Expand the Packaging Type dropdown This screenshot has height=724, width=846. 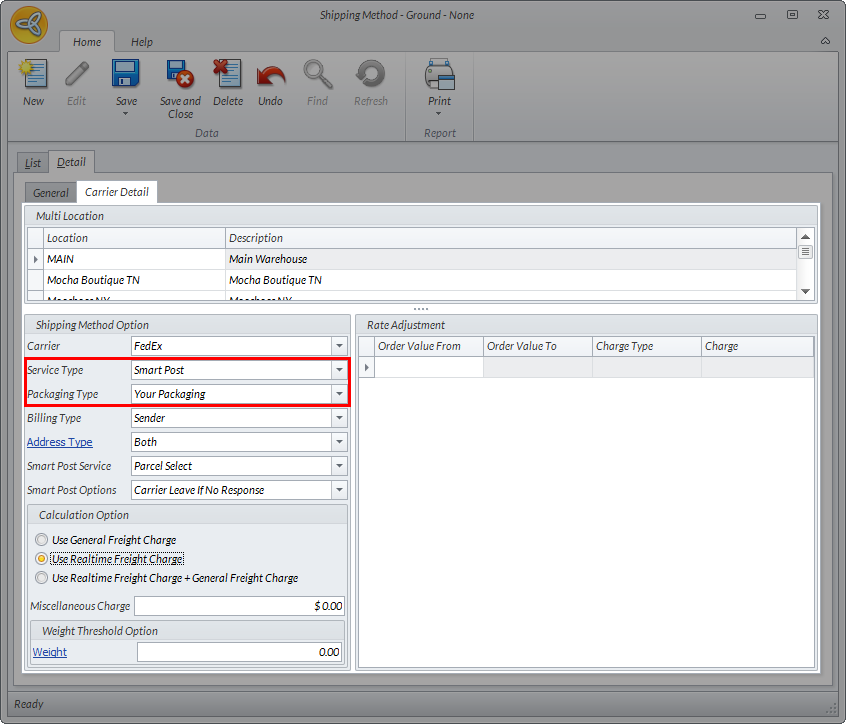point(339,394)
